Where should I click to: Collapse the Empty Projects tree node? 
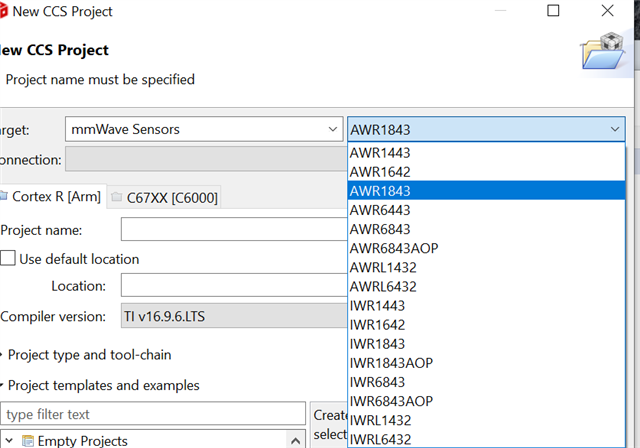pyautogui.click(x=9, y=441)
